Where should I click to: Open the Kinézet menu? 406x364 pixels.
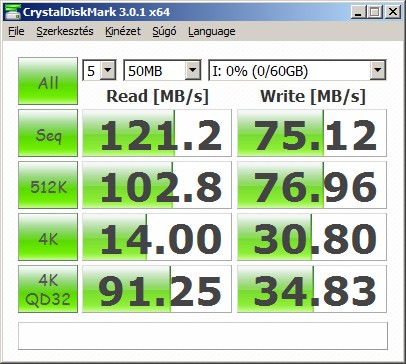point(123,31)
